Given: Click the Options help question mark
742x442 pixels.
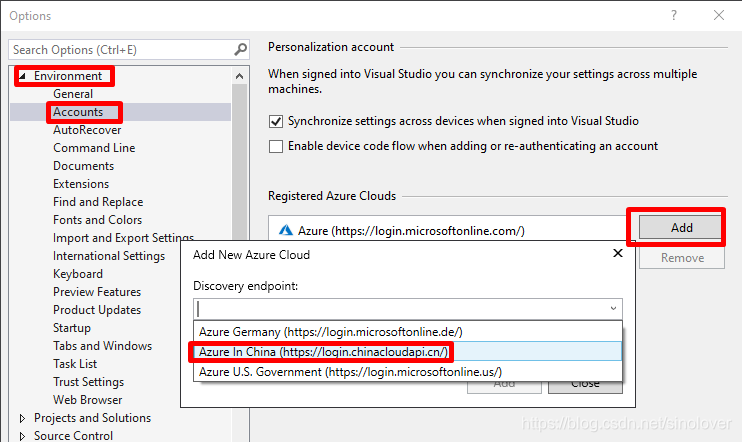Looking at the screenshot, I should click(x=674, y=15).
